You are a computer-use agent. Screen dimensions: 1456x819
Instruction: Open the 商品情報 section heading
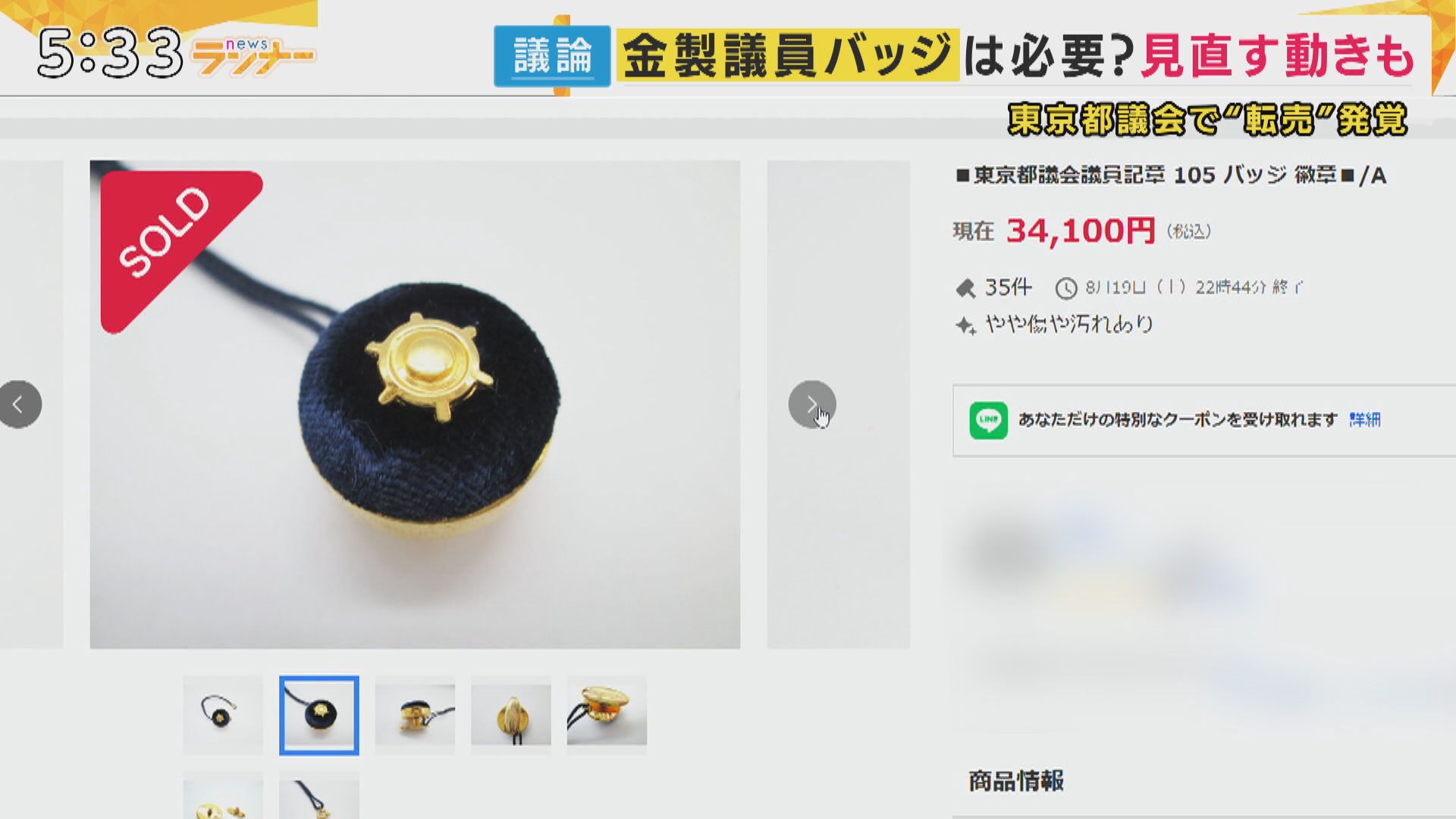(1016, 780)
